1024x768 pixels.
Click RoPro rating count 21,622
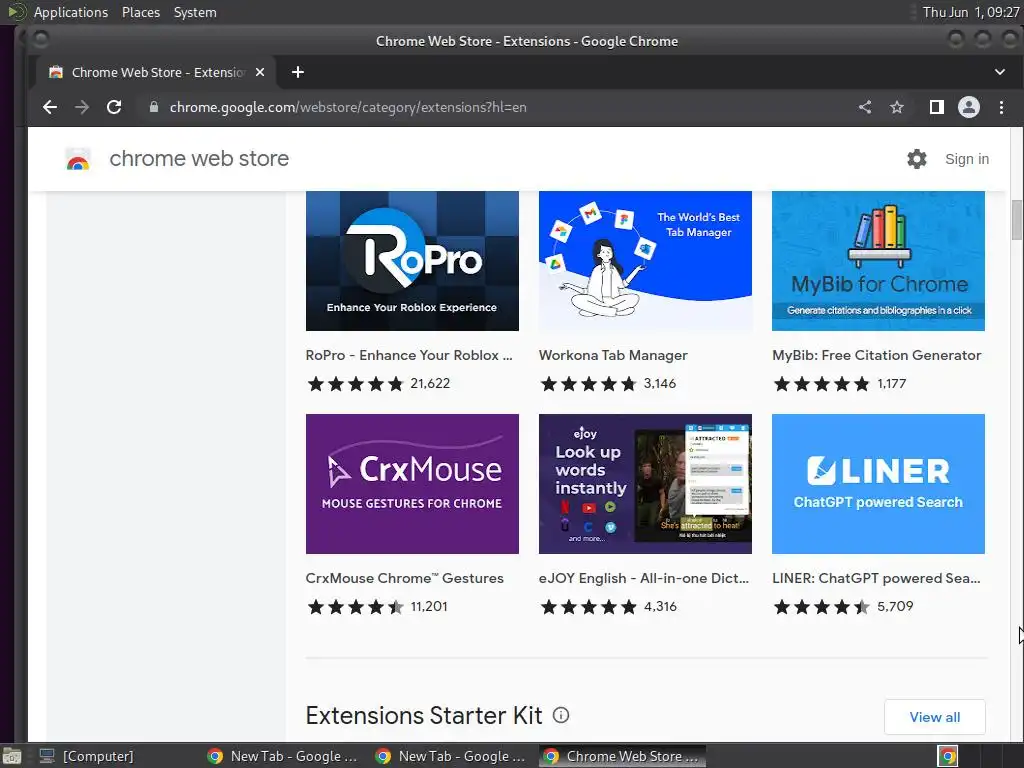point(430,383)
